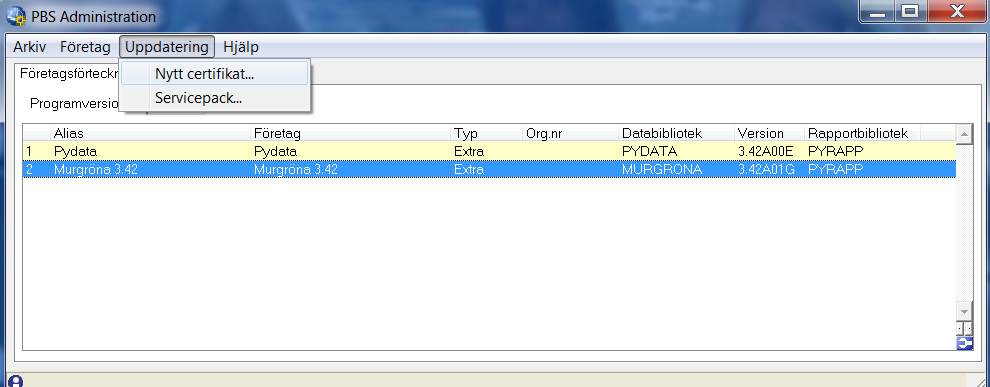The image size is (990, 387).
Task: Click Murgröna 3.42 in the Företag column
Action: pyautogui.click(x=295, y=170)
